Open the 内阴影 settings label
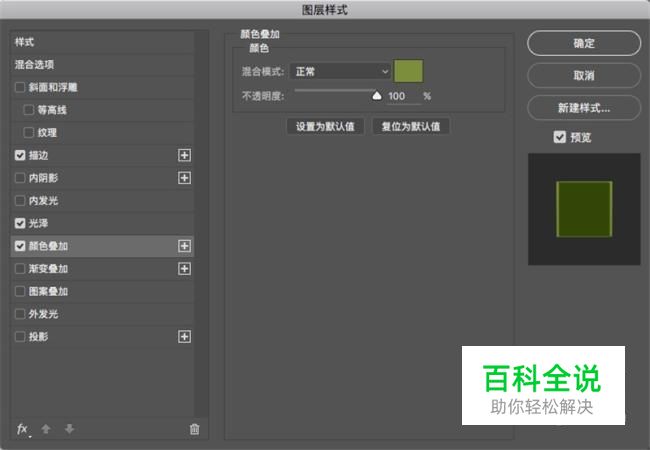The width and height of the screenshot is (650, 450). [x=44, y=178]
